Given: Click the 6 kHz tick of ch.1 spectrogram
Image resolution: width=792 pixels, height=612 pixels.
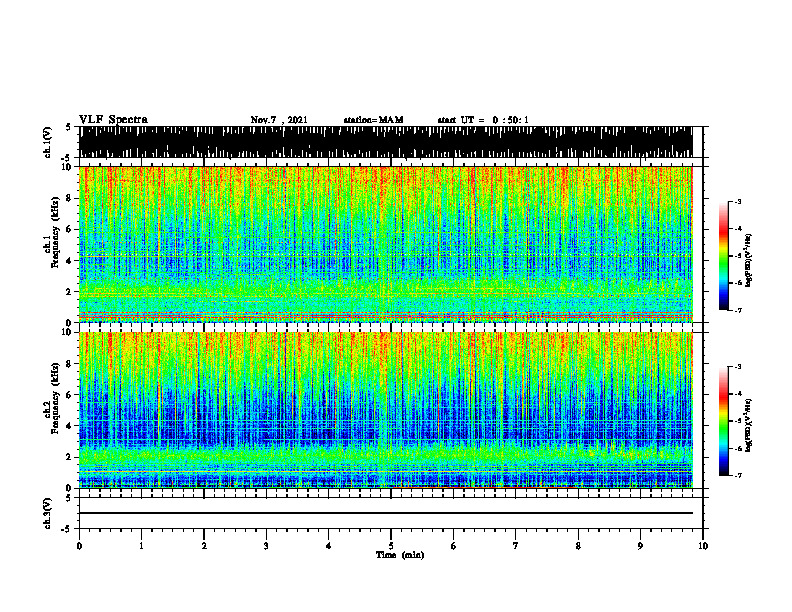Looking at the screenshot, I should tap(70, 229).
